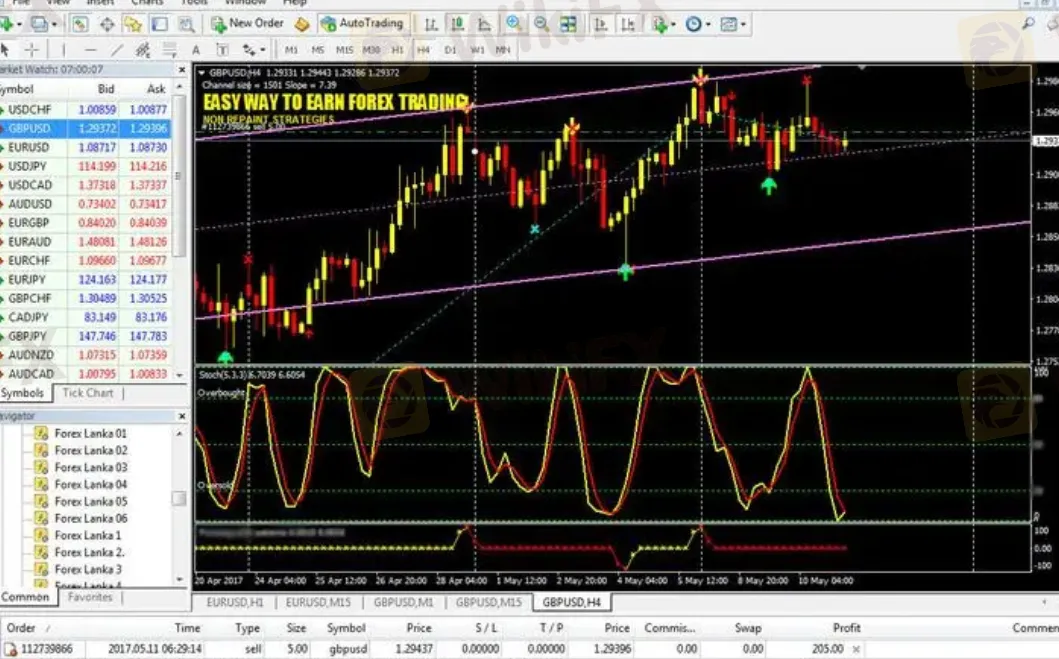Switch chart to bar chart type
The height and width of the screenshot is (659, 1059).
click(430, 25)
